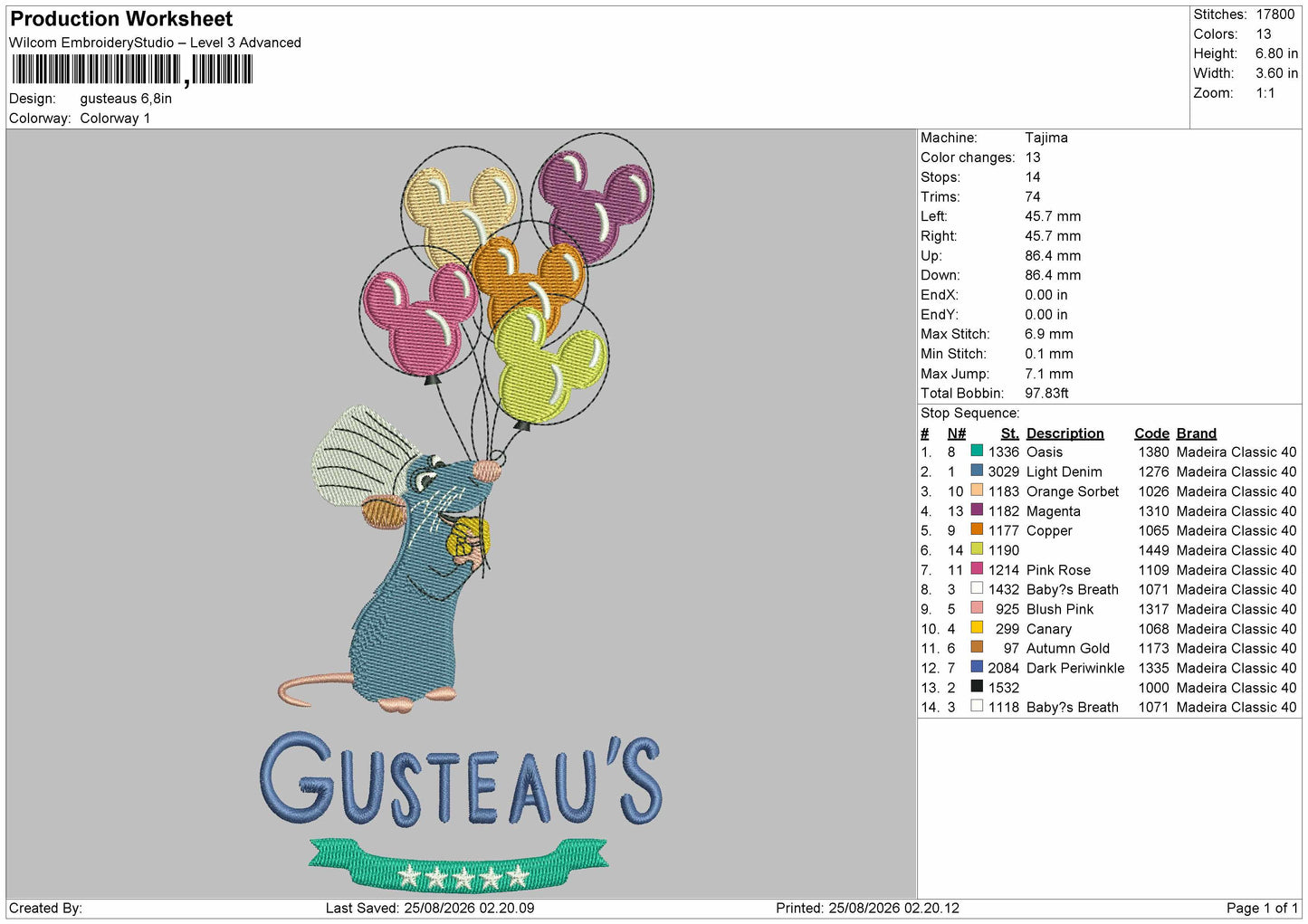Click the Total Bobbin value 97.83ft
Screen dimensions: 1308x924
[1047, 393]
